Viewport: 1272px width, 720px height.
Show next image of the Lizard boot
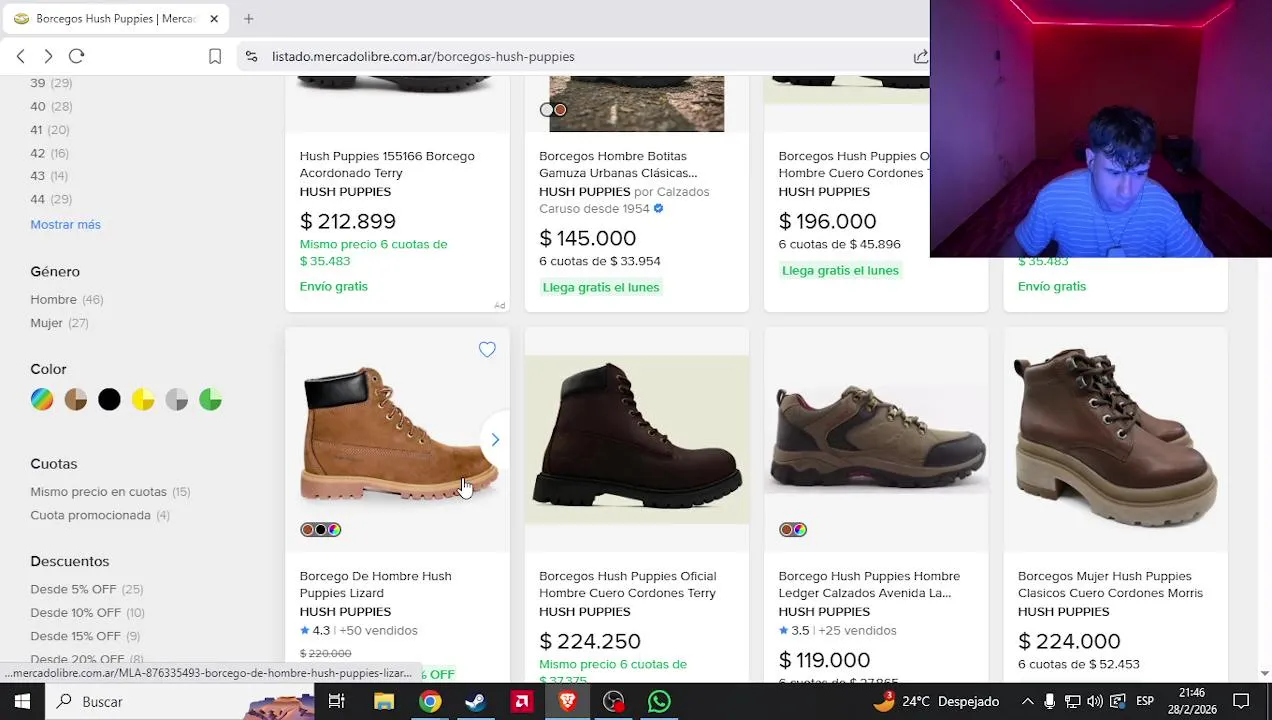tap(494, 439)
